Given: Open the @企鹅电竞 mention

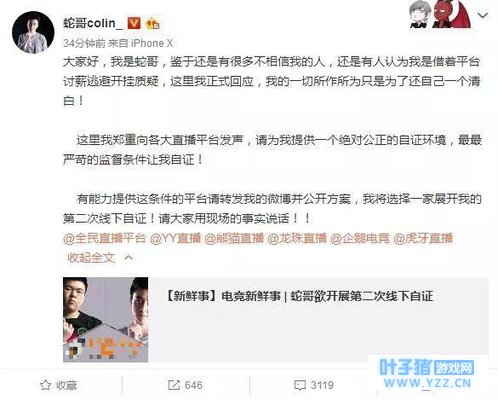Looking at the screenshot, I should [x=360, y=238].
